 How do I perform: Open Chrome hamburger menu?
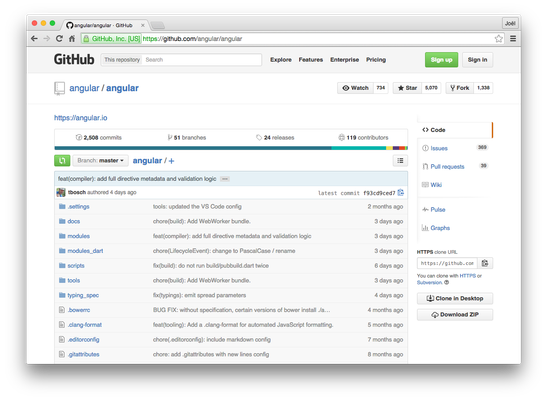(x=513, y=39)
